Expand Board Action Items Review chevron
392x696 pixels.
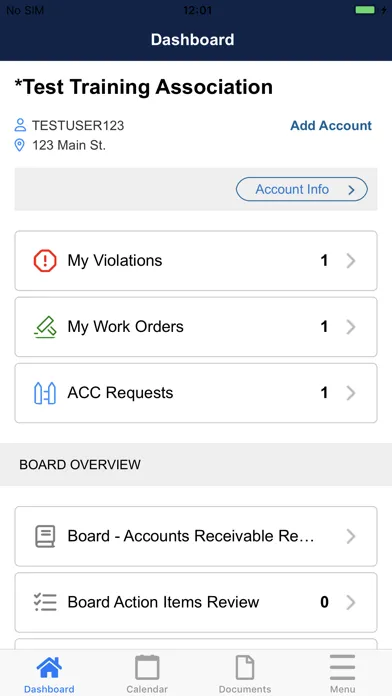click(x=351, y=602)
